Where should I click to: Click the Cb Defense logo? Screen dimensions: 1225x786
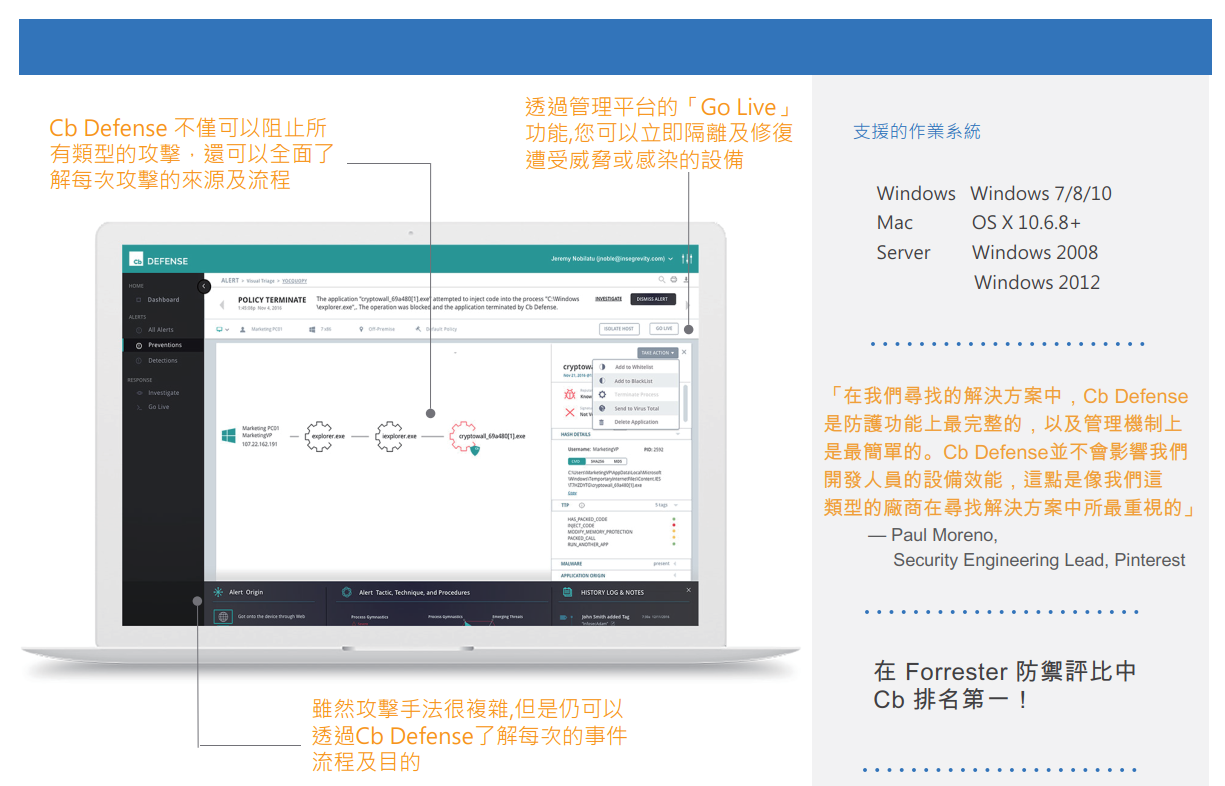[158, 261]
